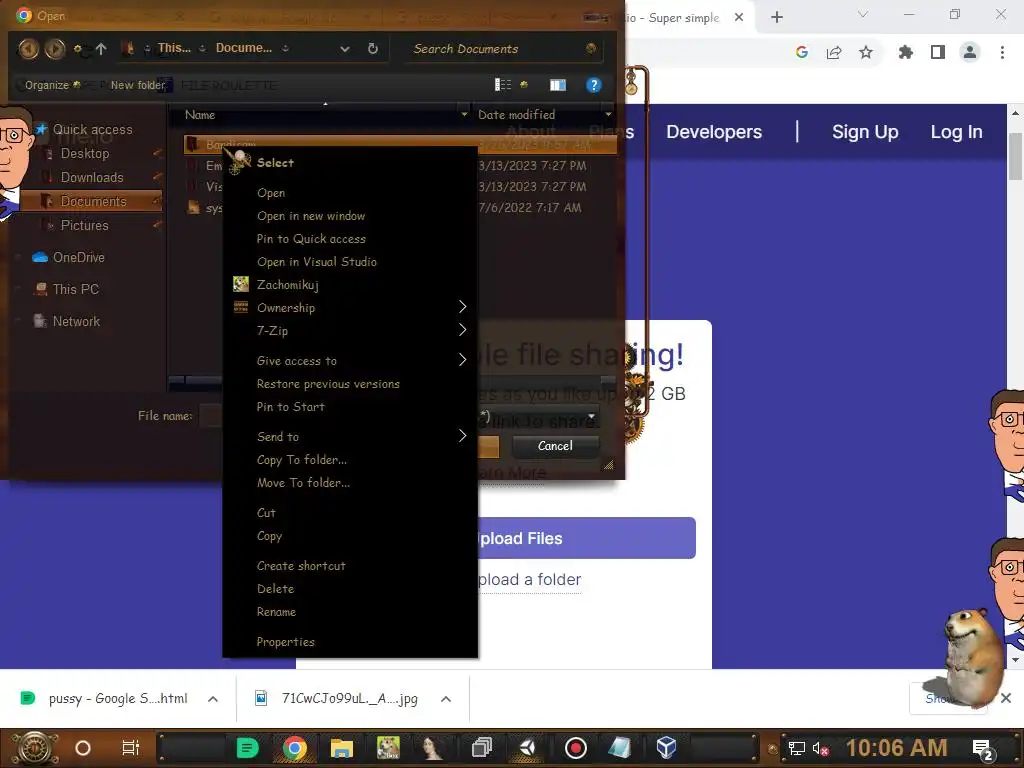Expand the Give access to submenu arrow
The height and width of the screenshot is (768, 1024).
pyautogui.click(x=462, y=360)
